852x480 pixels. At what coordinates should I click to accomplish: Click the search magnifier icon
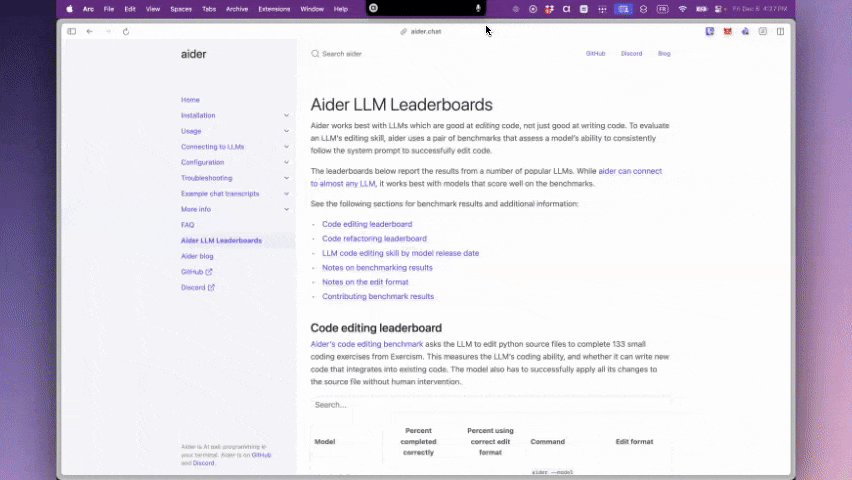(x=315, y=54)
